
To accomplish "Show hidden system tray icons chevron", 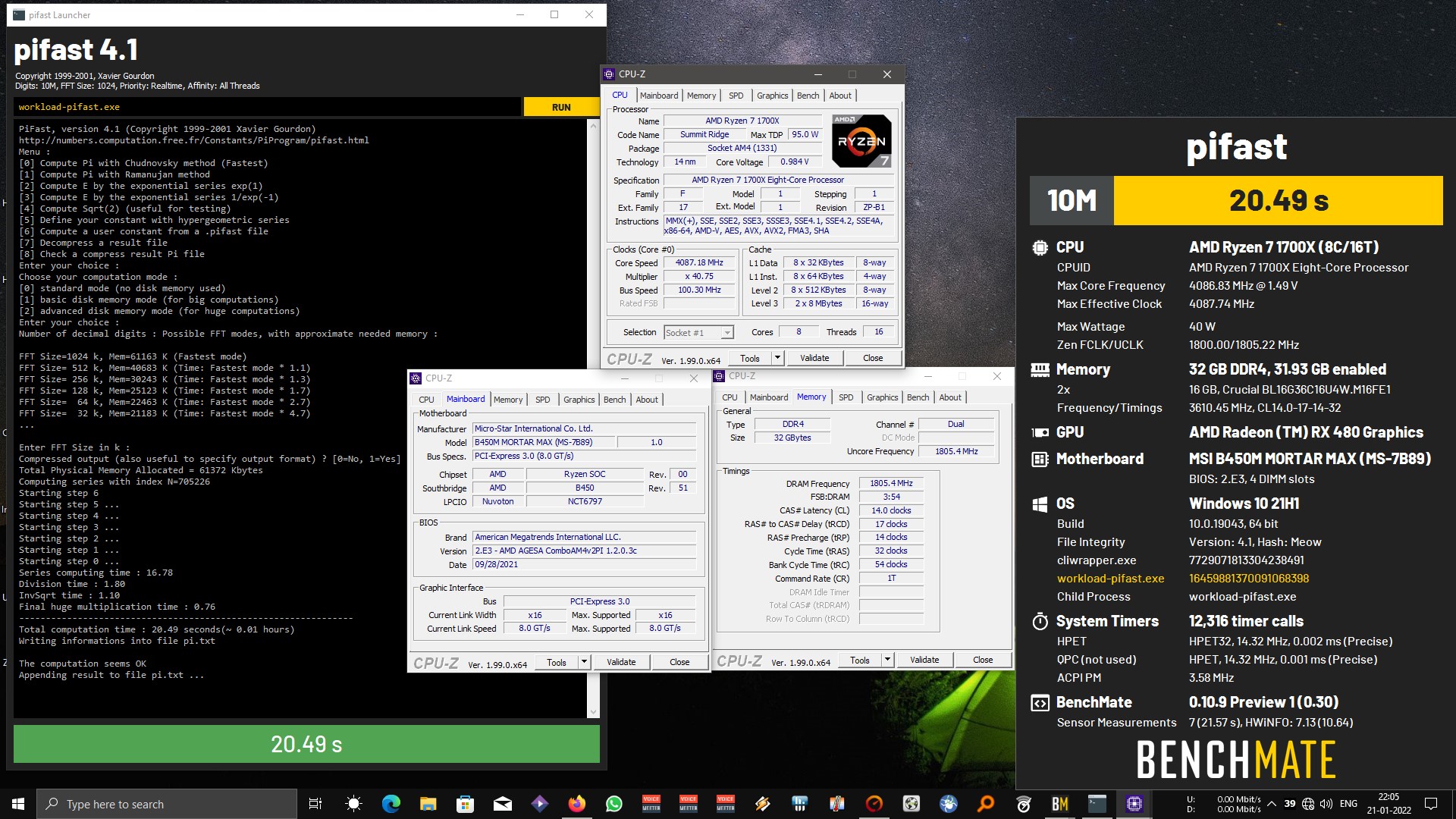I will (x=1271, y=804).
